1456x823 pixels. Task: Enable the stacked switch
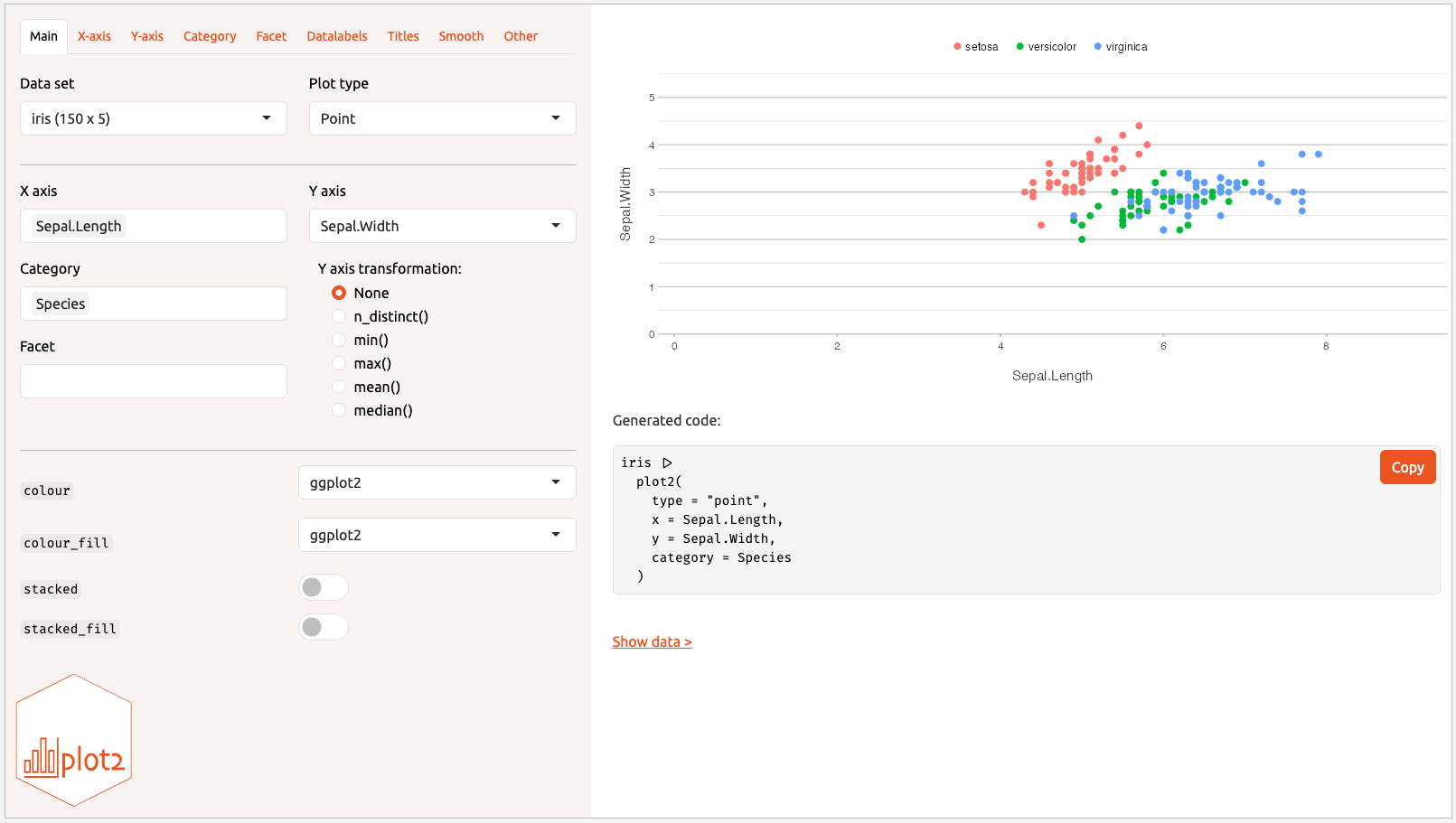tap(324, 587)
